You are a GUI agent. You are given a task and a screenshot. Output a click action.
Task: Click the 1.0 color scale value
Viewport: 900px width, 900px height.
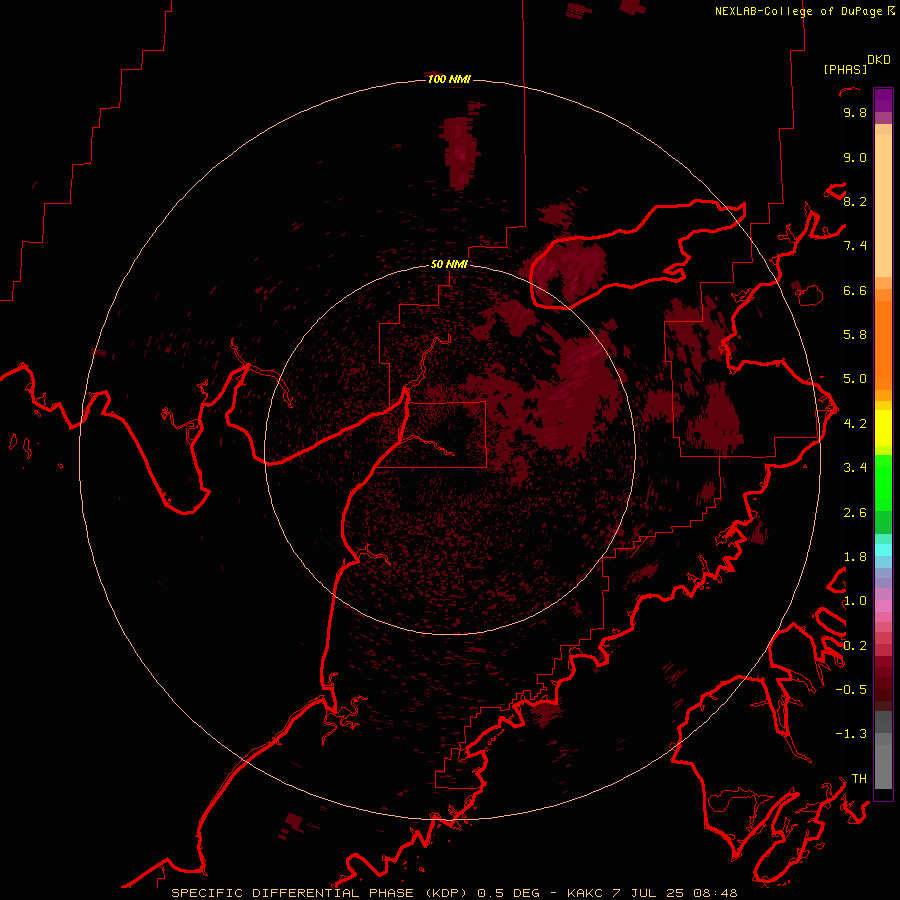pyautogui.click(x=855, y=601)
